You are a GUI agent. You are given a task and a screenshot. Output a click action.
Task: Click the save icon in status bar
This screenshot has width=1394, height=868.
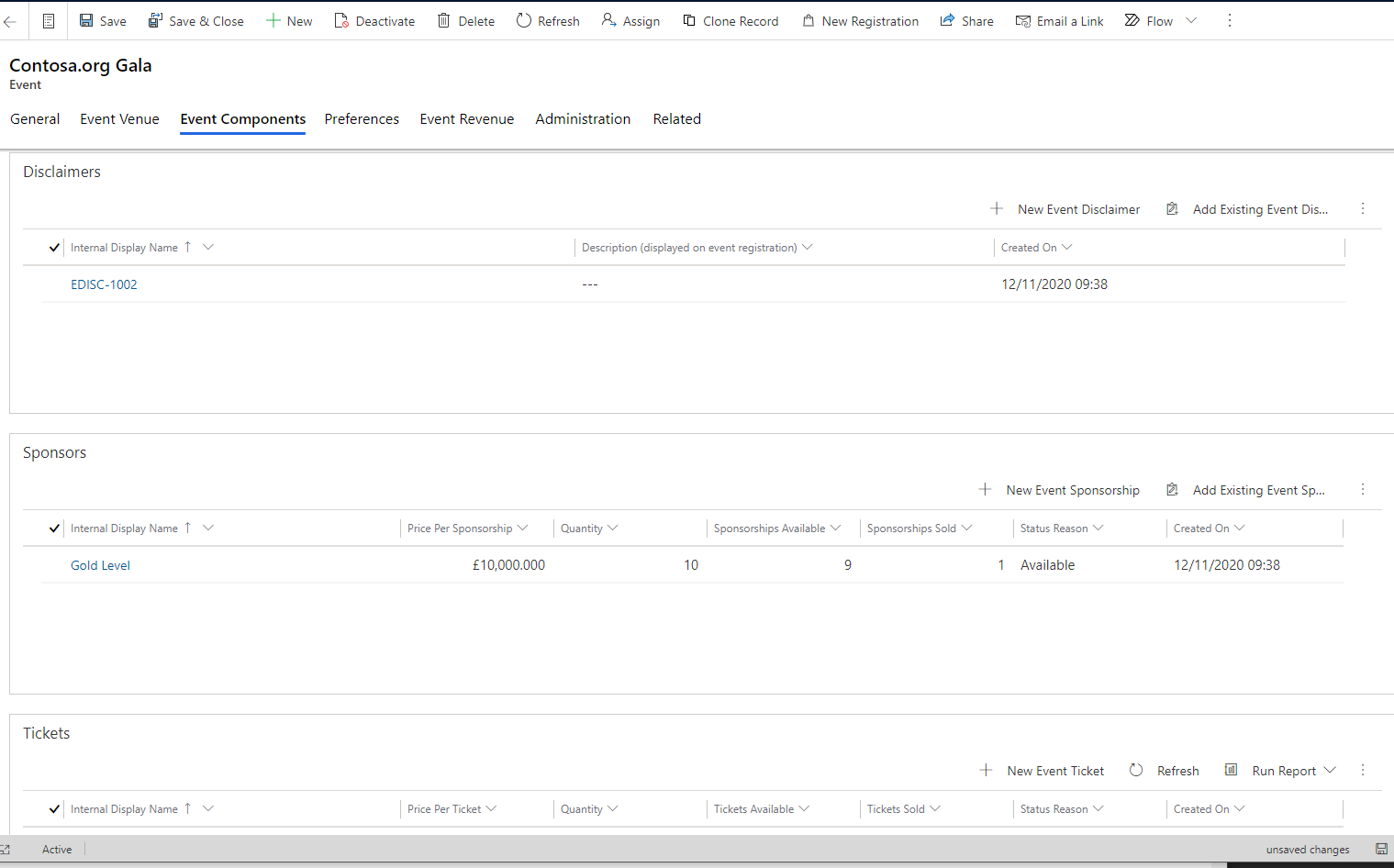(x=1381, y=850)
